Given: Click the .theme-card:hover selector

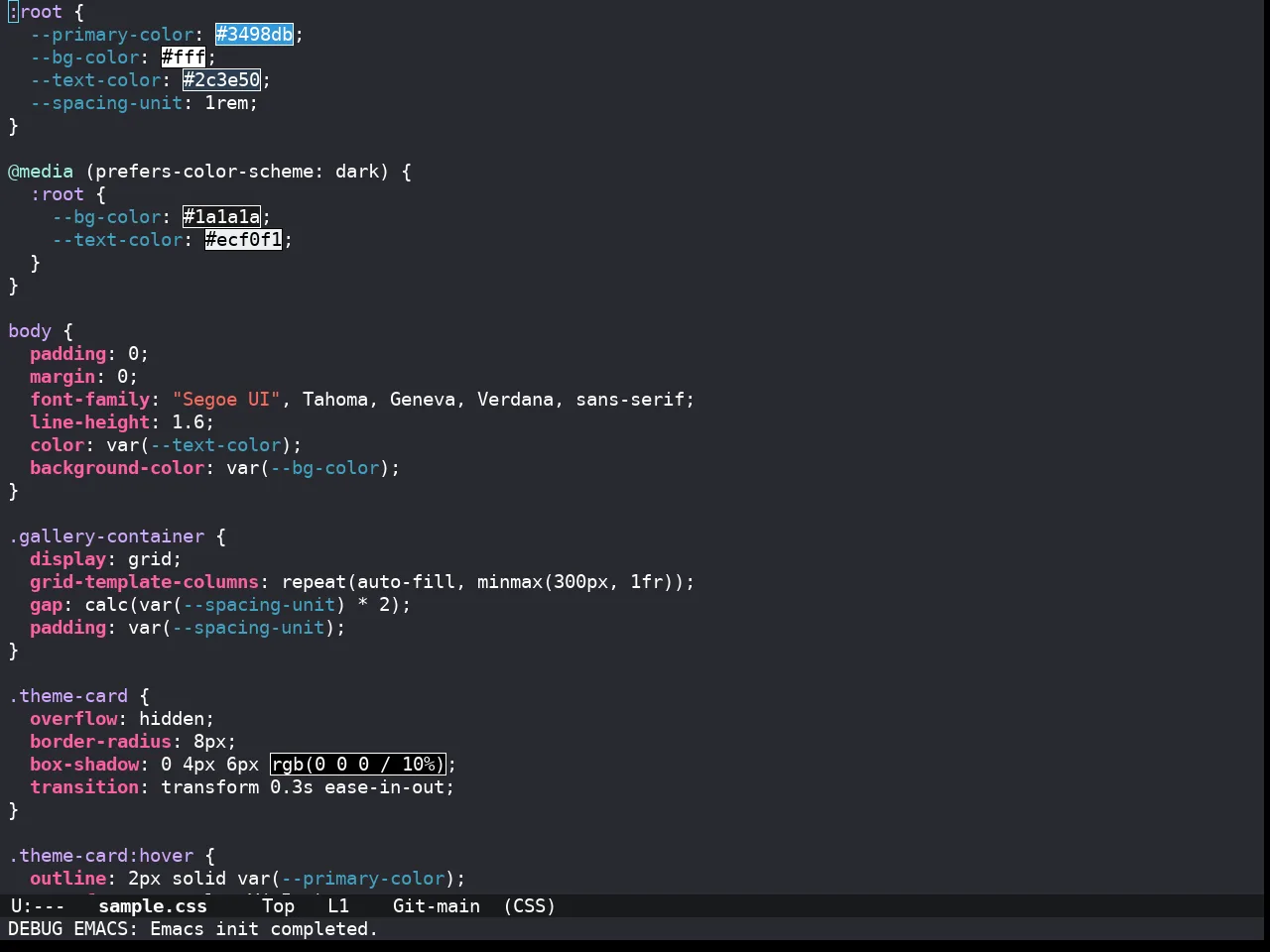Looking at the screenshot, I should click(101, 856).
